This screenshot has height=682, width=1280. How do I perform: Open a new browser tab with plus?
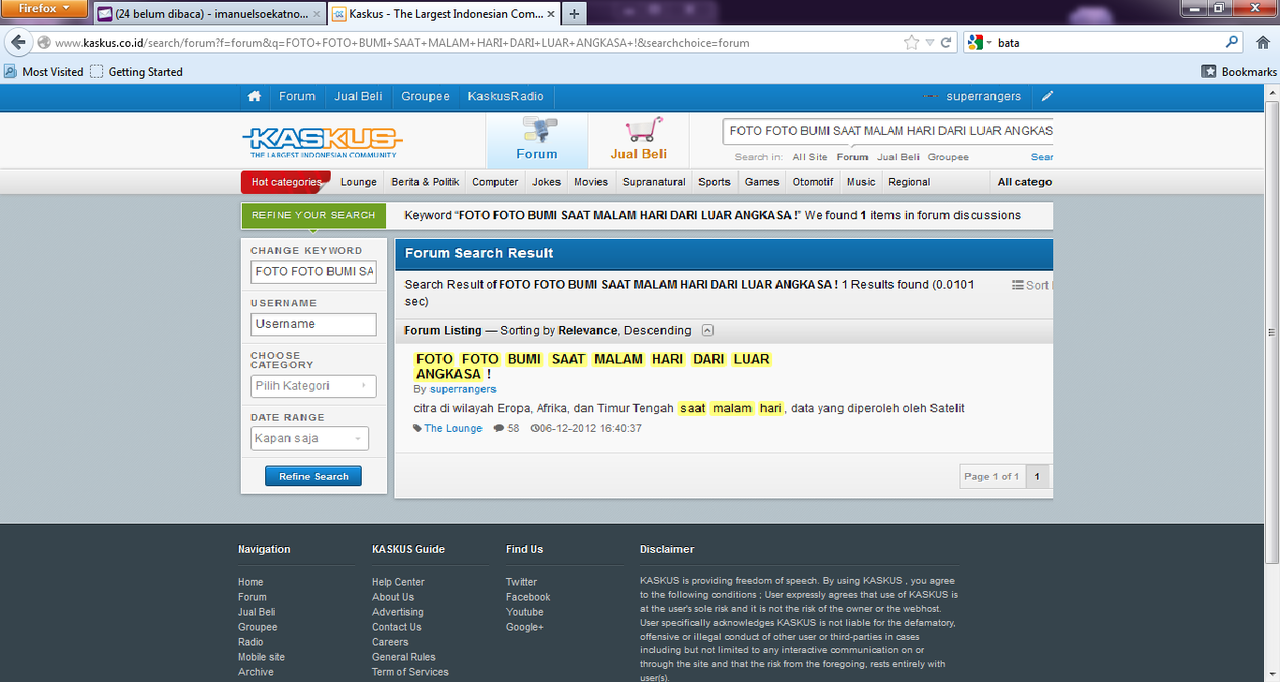pyautogui.click(x=574, y=14)
